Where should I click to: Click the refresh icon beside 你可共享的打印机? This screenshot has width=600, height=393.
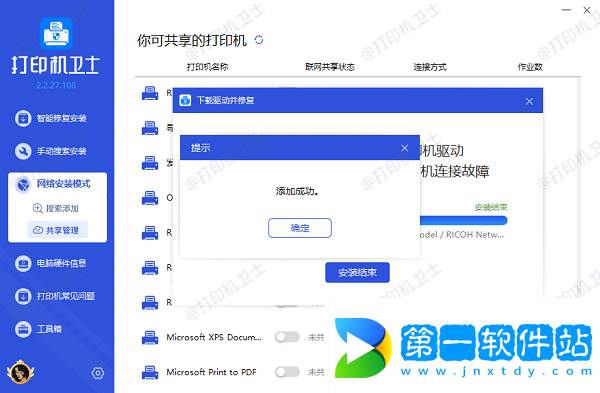(259, 40)
